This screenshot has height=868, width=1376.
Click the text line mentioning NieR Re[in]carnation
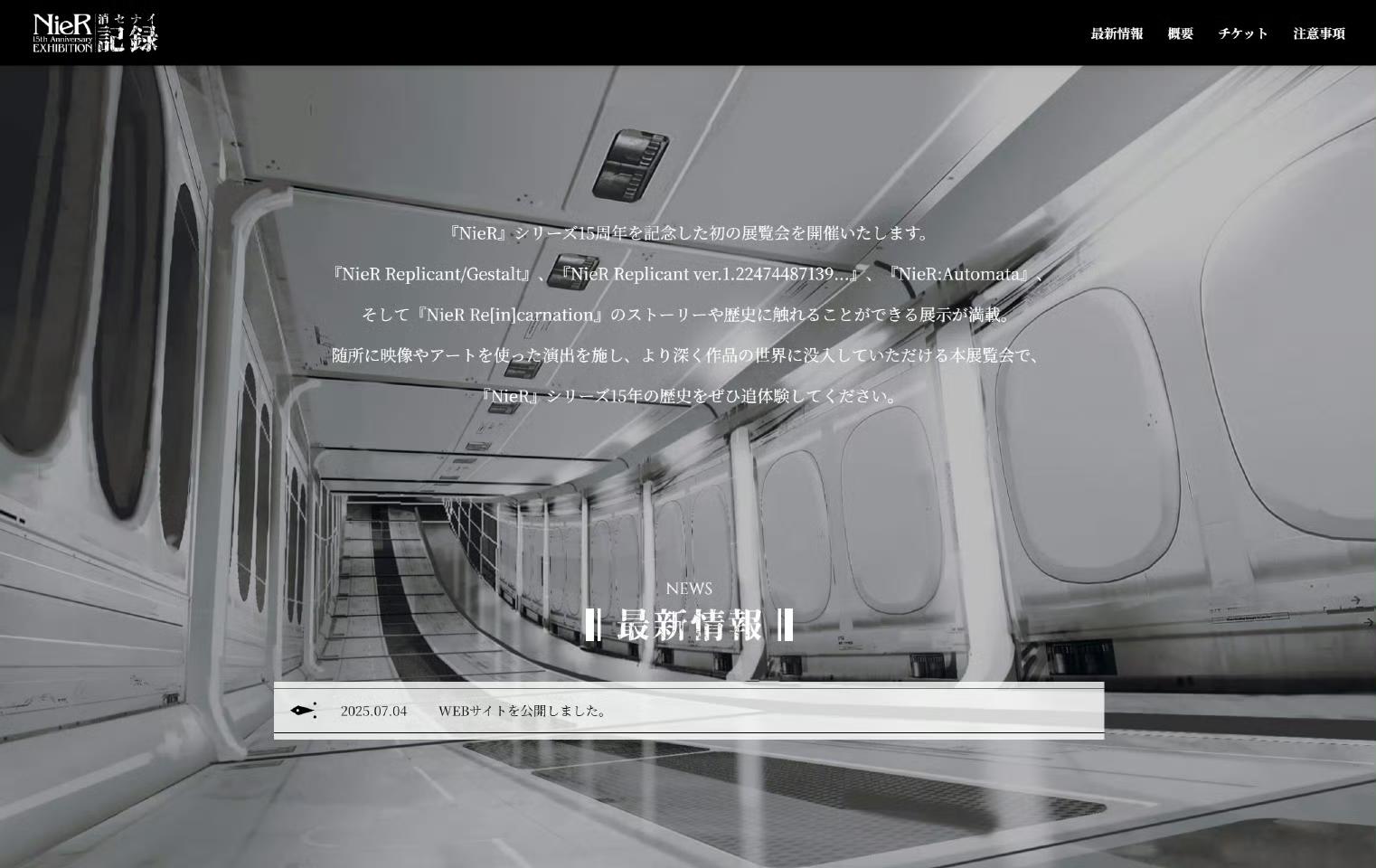688,315
